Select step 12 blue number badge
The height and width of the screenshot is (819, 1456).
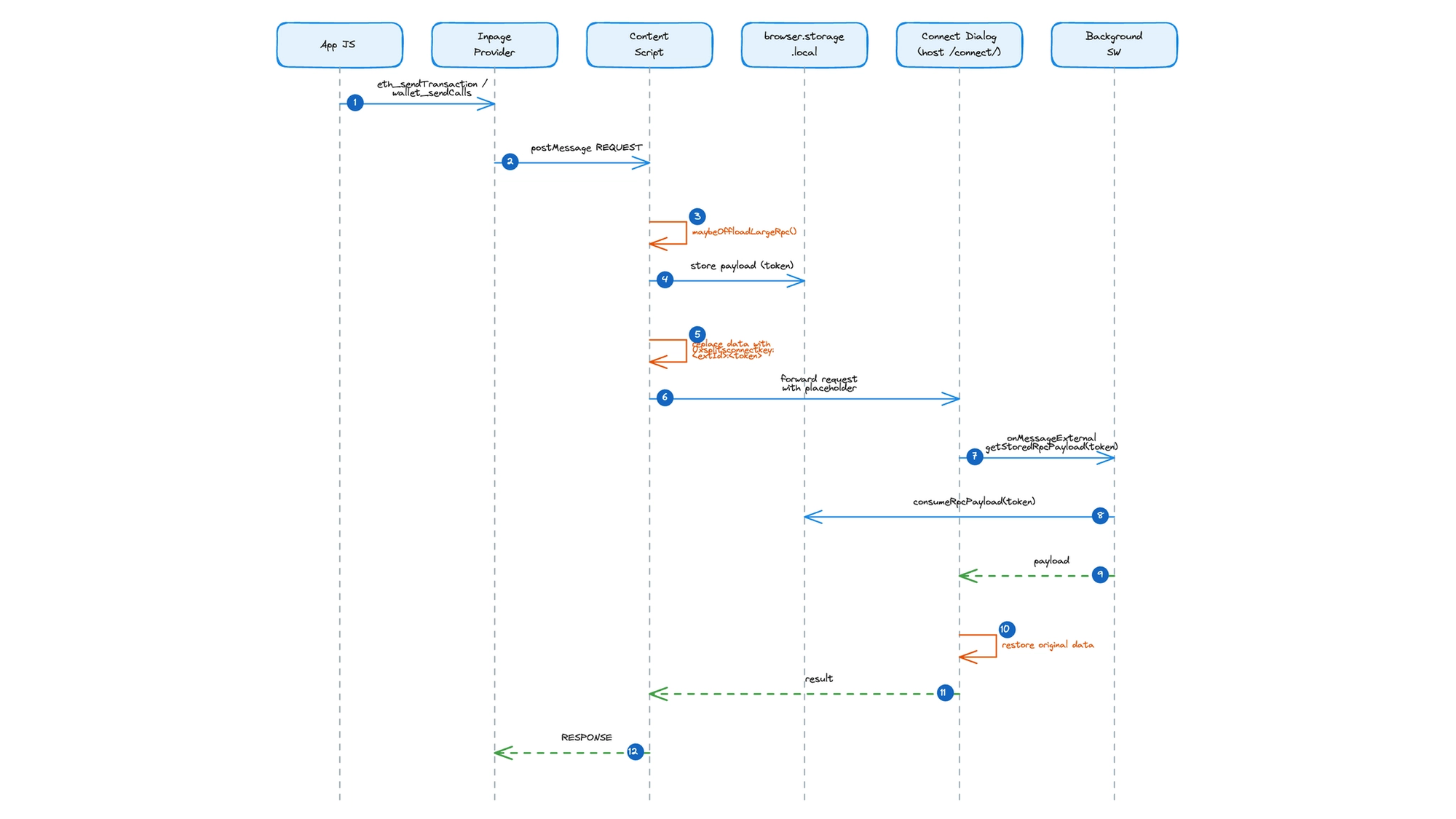tap(635, 751)
